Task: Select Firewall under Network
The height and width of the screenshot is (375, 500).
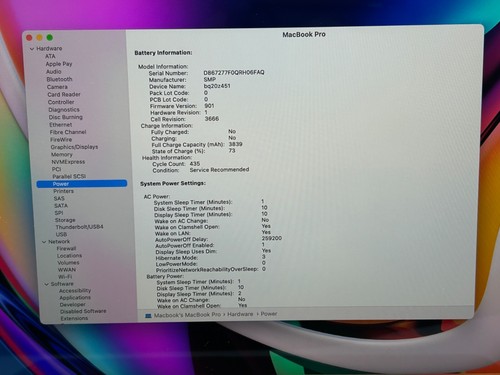Action: click(66, 248)
